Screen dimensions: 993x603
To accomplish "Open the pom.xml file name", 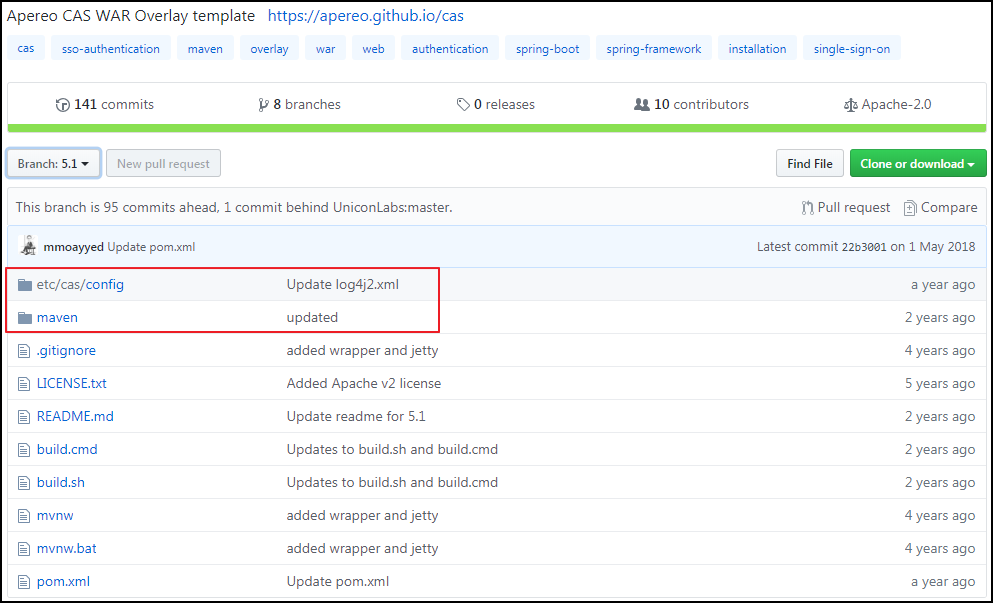I will pyautogui.click(x=63, y=581).
